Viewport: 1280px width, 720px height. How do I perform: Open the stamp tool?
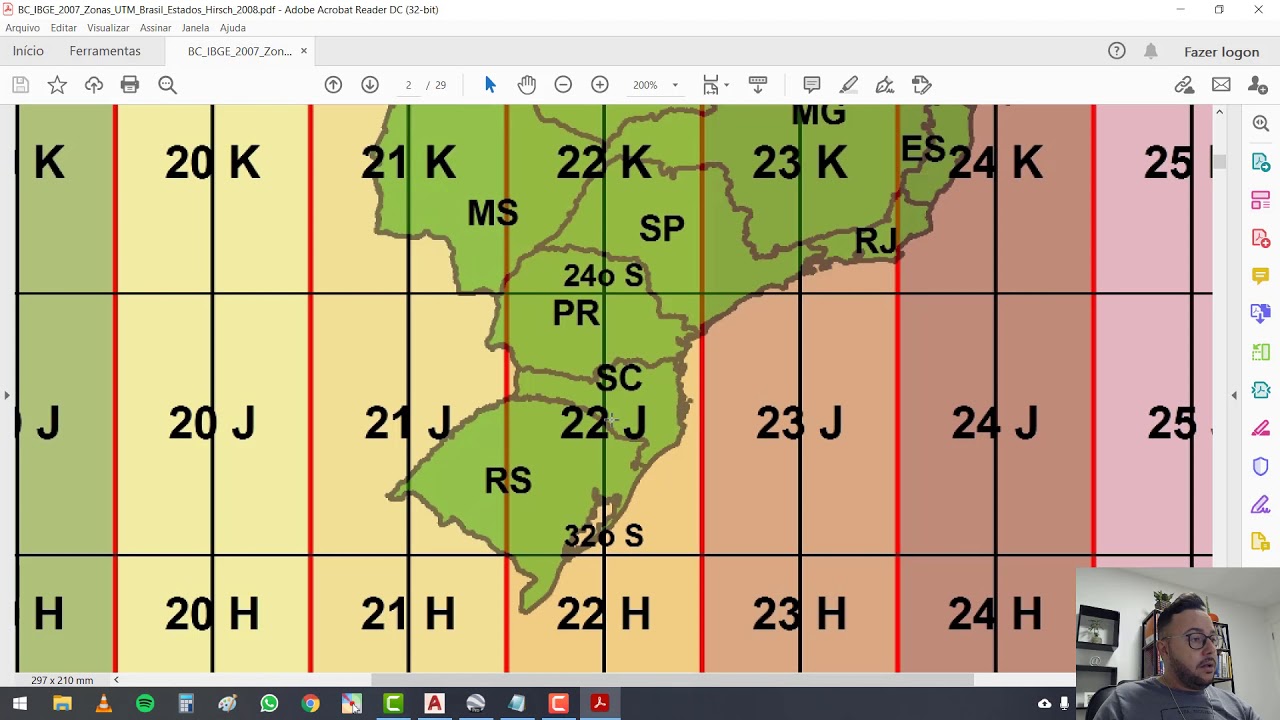[x=922, y=85]
